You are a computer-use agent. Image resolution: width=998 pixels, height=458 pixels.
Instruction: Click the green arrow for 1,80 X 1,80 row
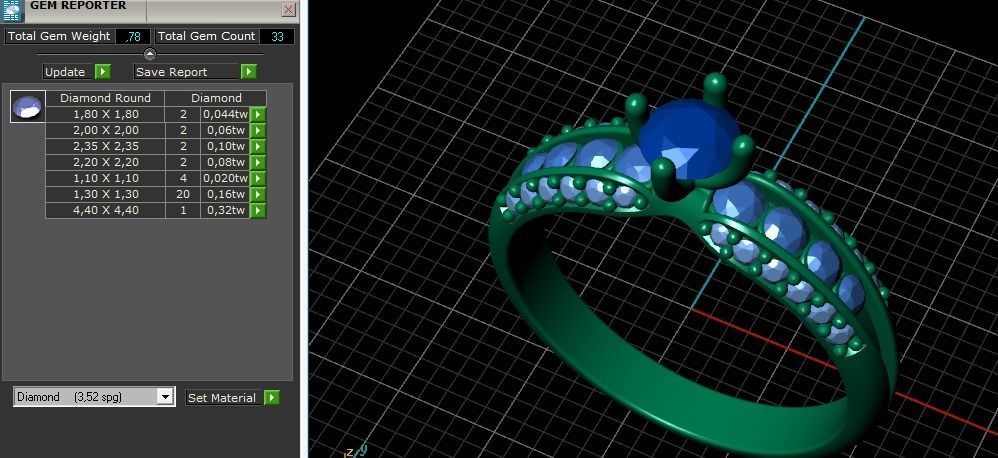pos(258,114)
